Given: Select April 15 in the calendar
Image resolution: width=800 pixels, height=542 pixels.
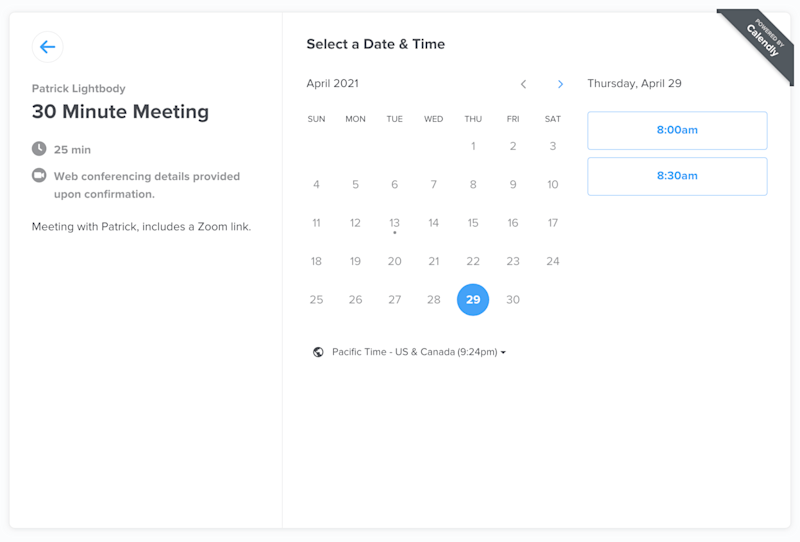Looking at the screenshot, I should click(473, 223).
